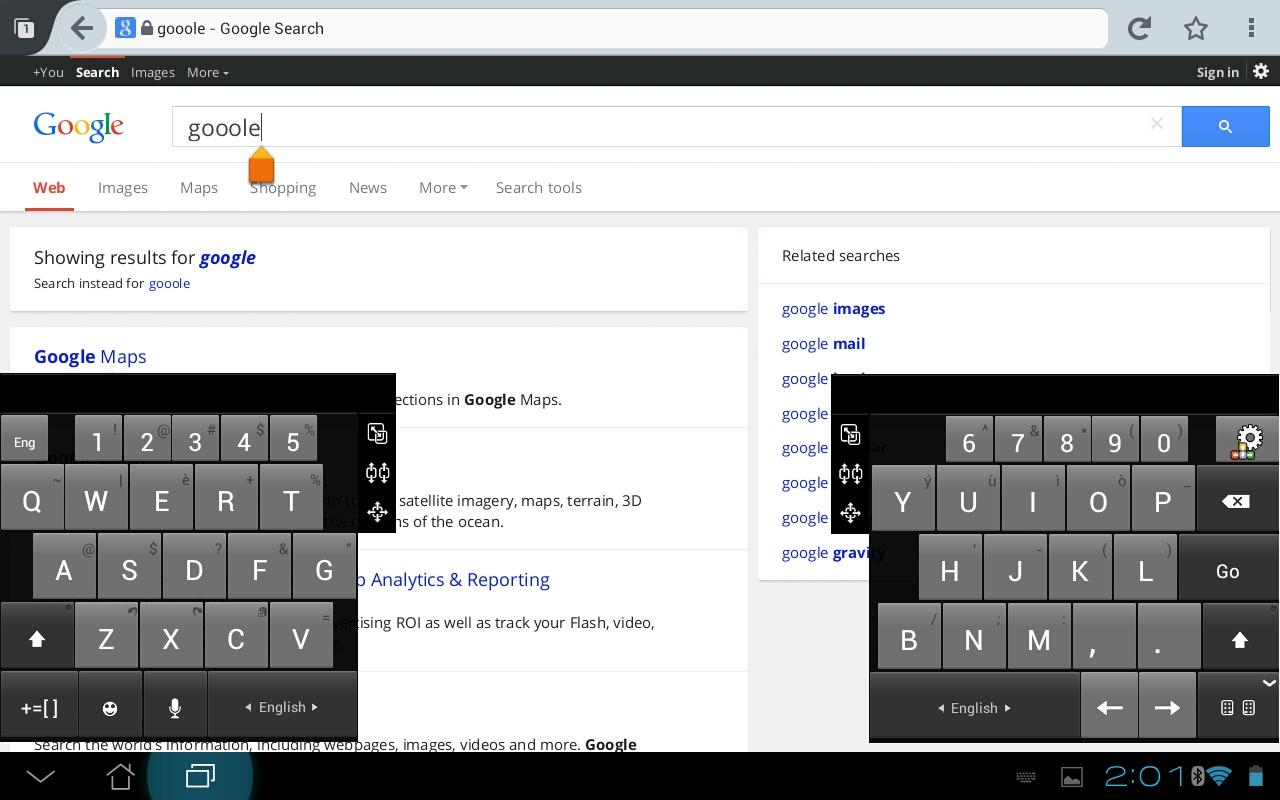Tap the small chevron above the layout key
This screenshot has height=800, width=1280.
click(1268, 683)
